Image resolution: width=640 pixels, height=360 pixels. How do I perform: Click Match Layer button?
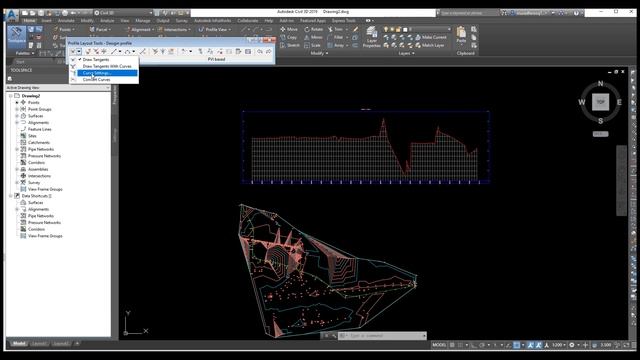pos(430,45)
